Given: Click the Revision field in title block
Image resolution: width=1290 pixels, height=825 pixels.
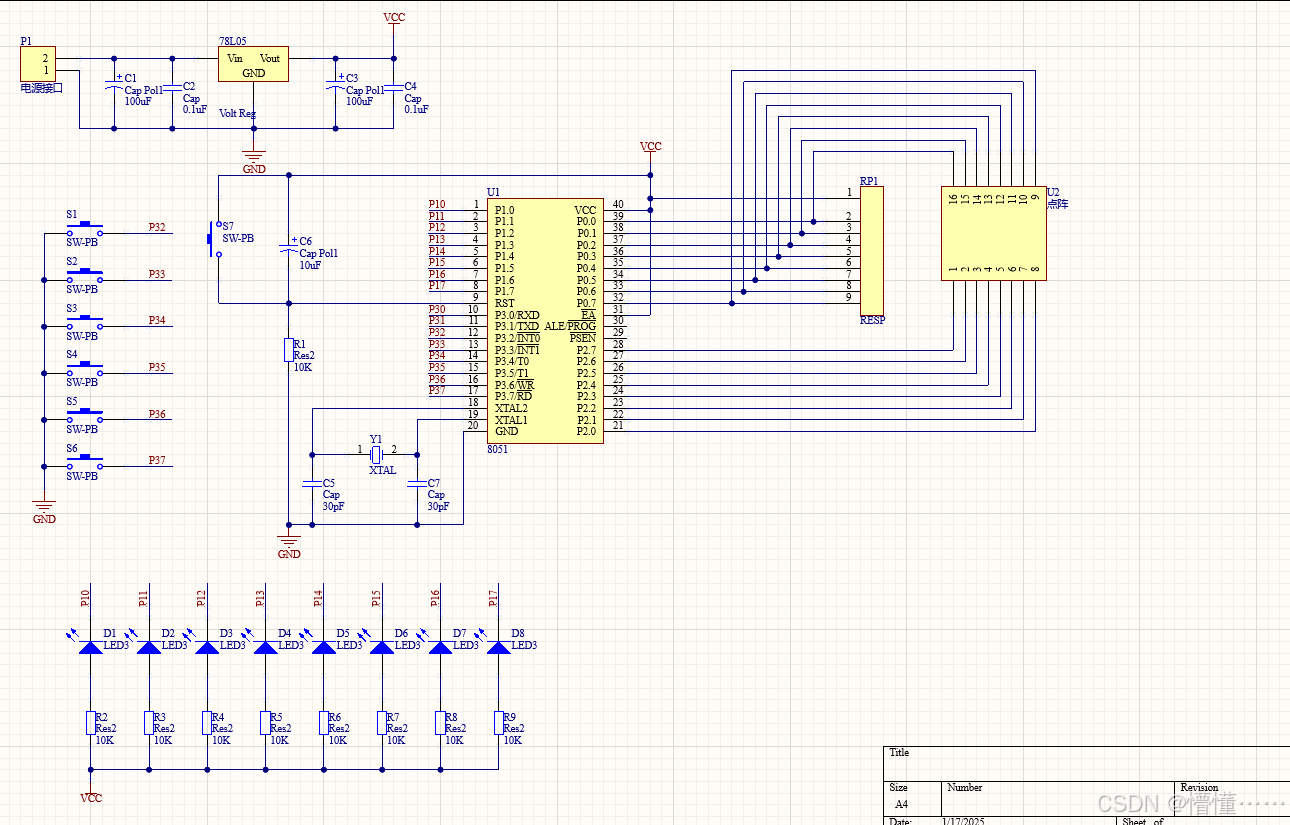Looking at the screenshot, I should pos(1233,799).
